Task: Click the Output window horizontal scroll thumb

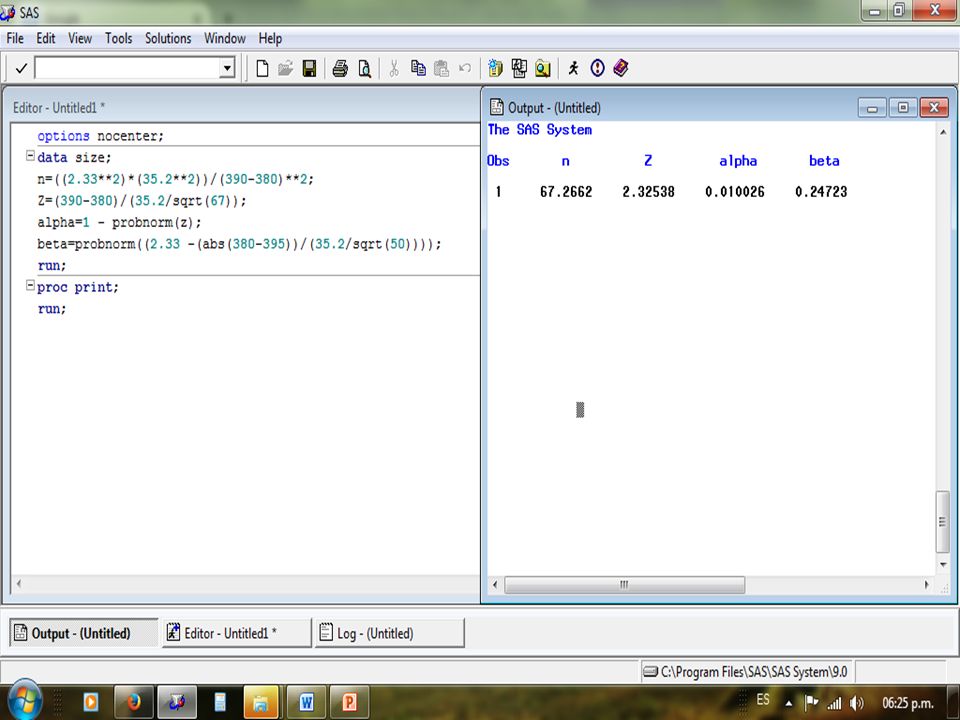Action: [624, 585]
